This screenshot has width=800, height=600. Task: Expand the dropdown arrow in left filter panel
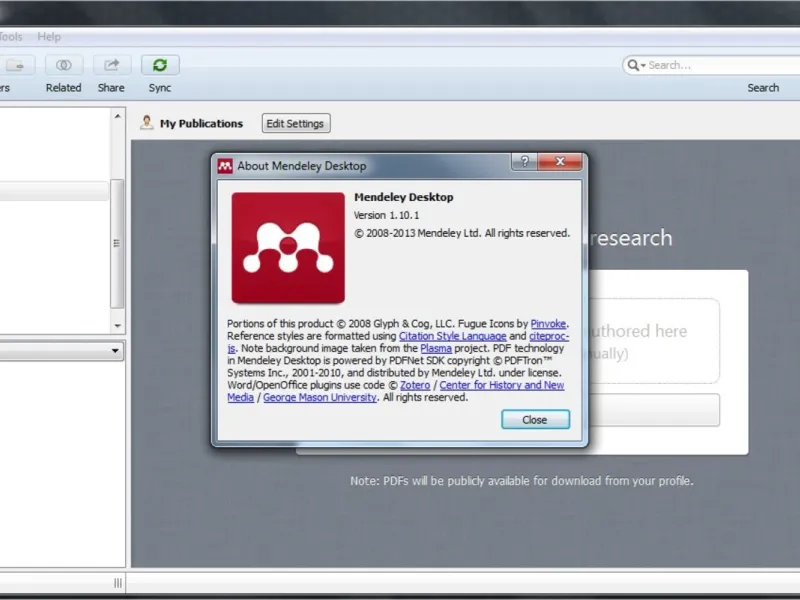[x=115, y=351]
